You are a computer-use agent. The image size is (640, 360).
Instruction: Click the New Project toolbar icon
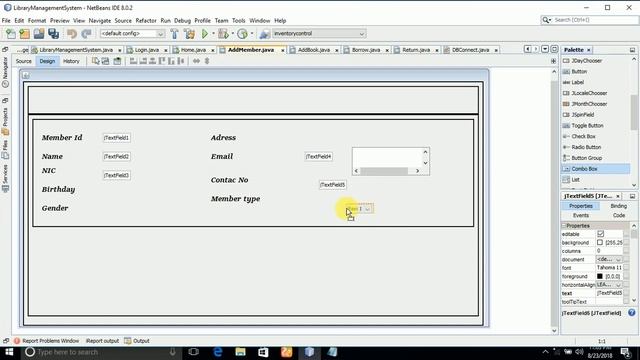(x=24, y=34)
